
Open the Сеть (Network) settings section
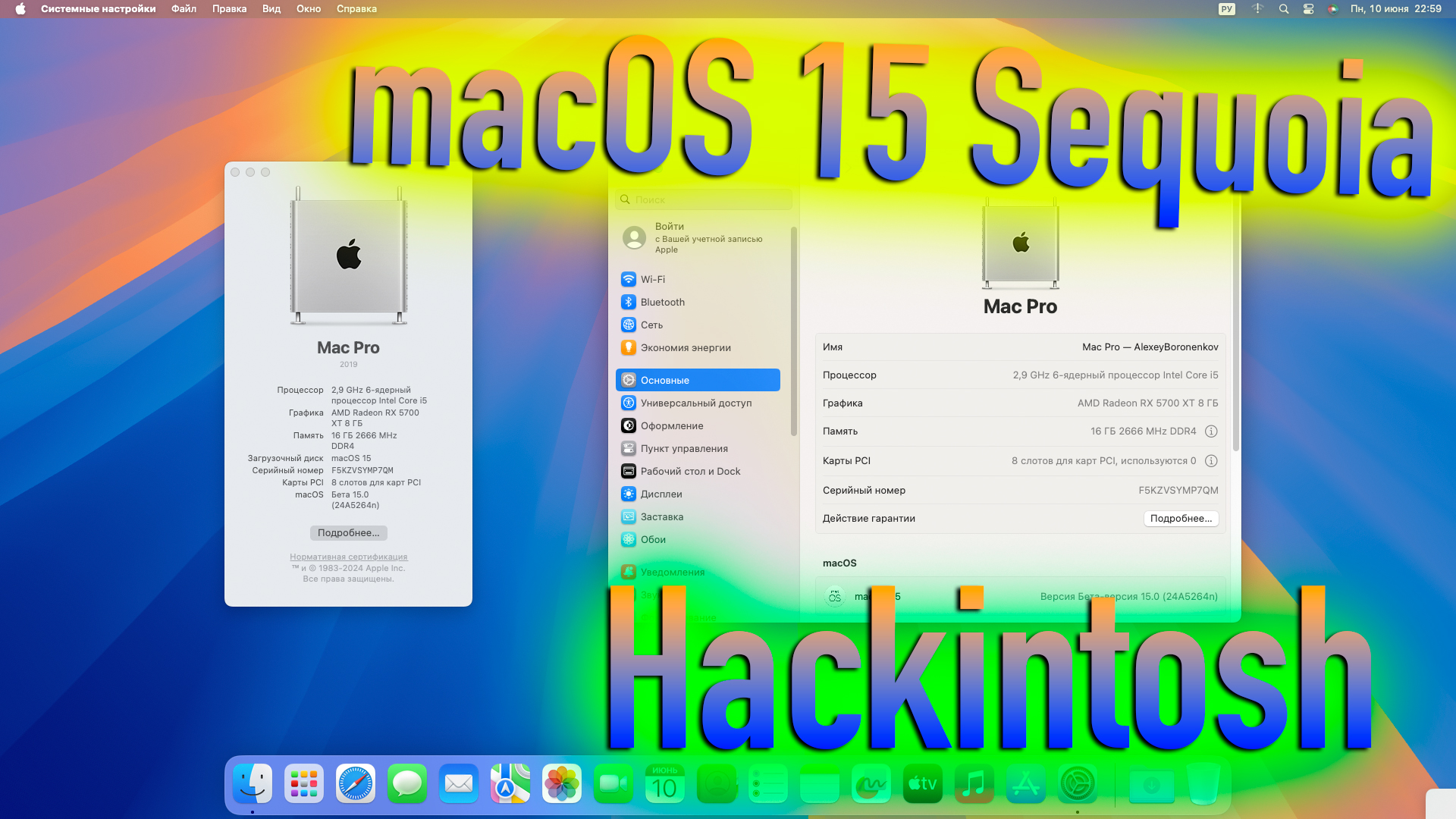coord(649,325)
